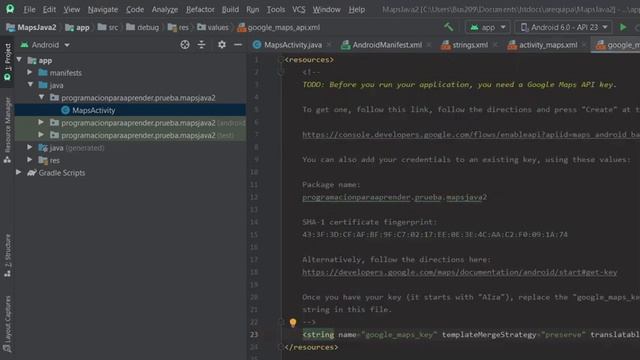Screen dimensions: 640x360
Task: Expand the res folder
Action: pyautogui.click(x=30, y=160)
